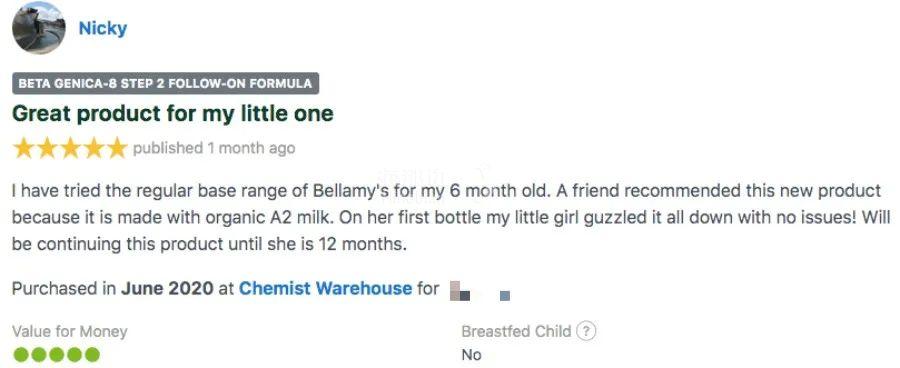Click the fifth gold rating star
The height and width of the screenshot is (368, 900).
tap(117, 148)
